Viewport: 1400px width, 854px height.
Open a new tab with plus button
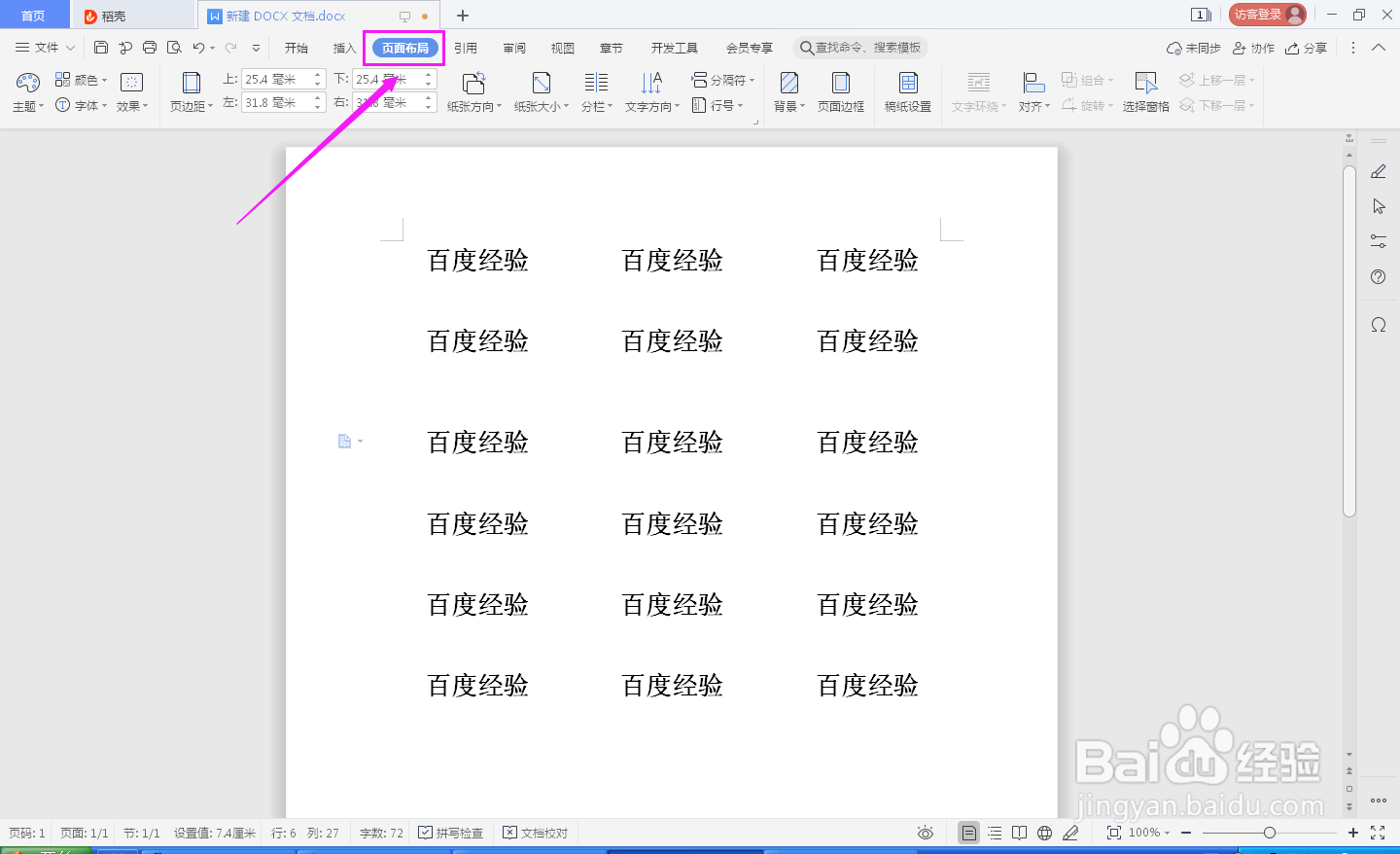(463, 16)
